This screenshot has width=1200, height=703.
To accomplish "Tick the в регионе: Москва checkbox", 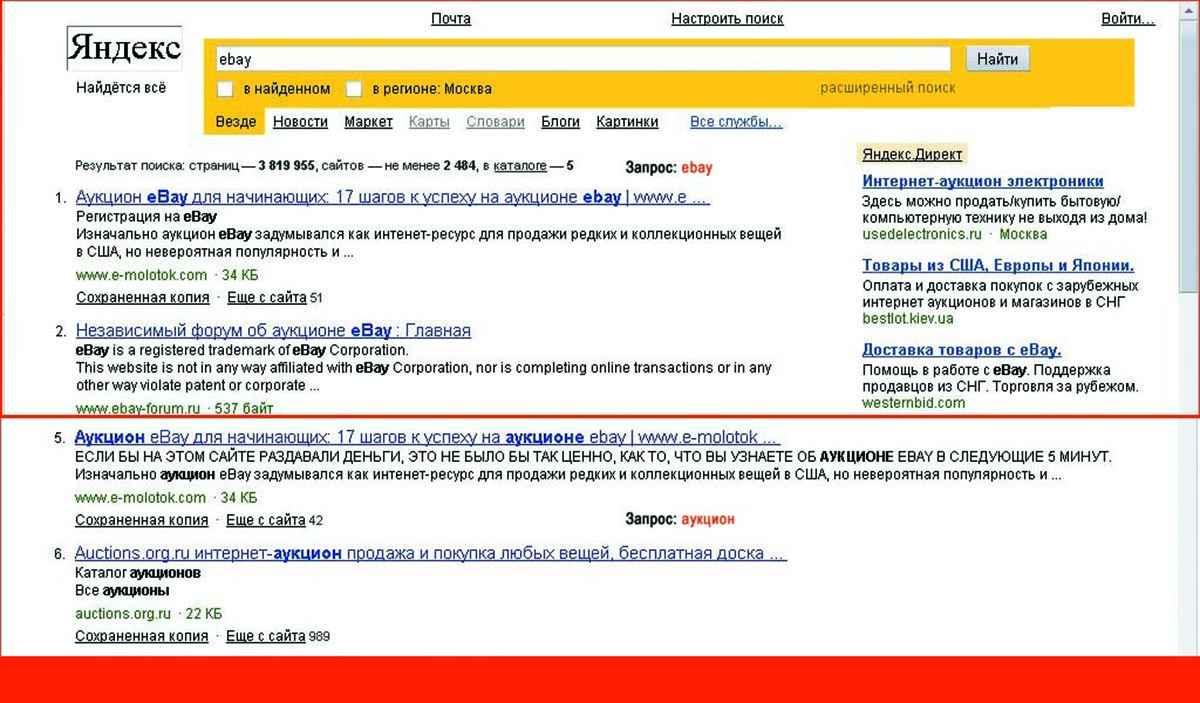I will [353, 89].
